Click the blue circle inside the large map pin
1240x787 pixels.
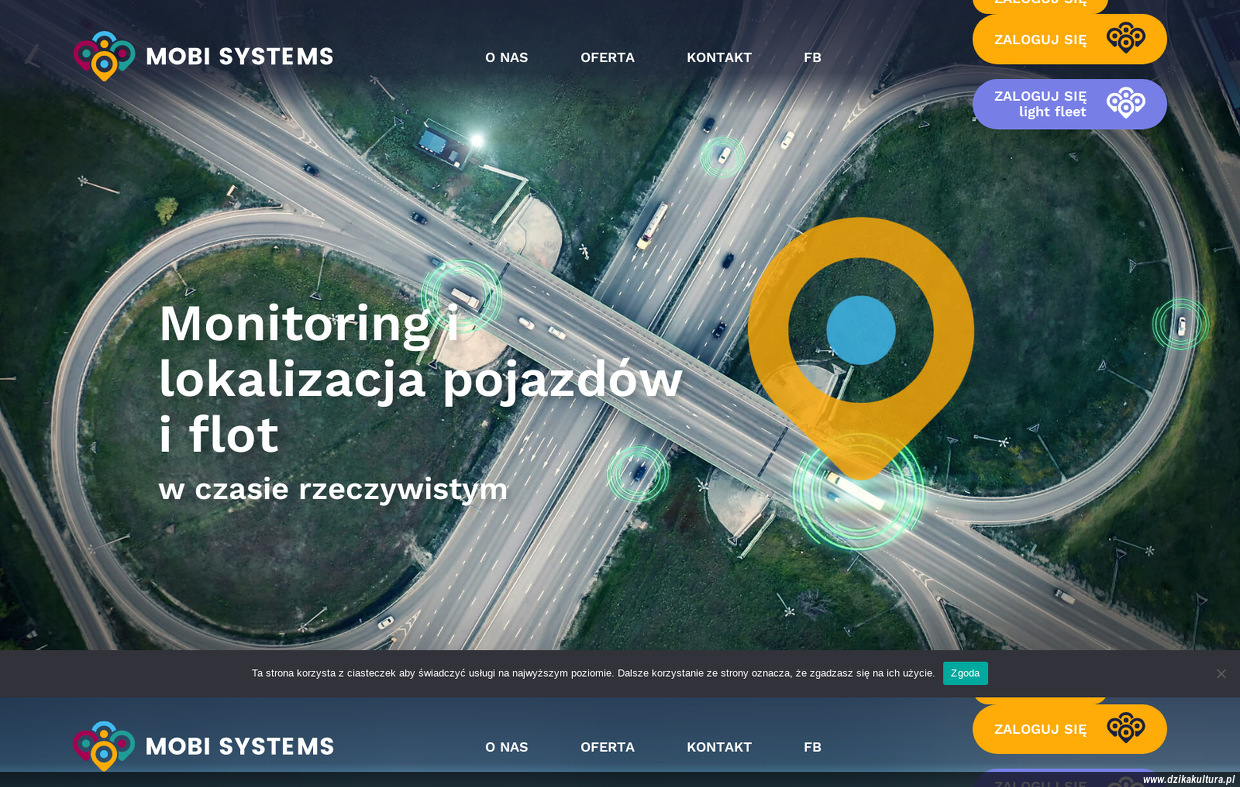point(860,330)
